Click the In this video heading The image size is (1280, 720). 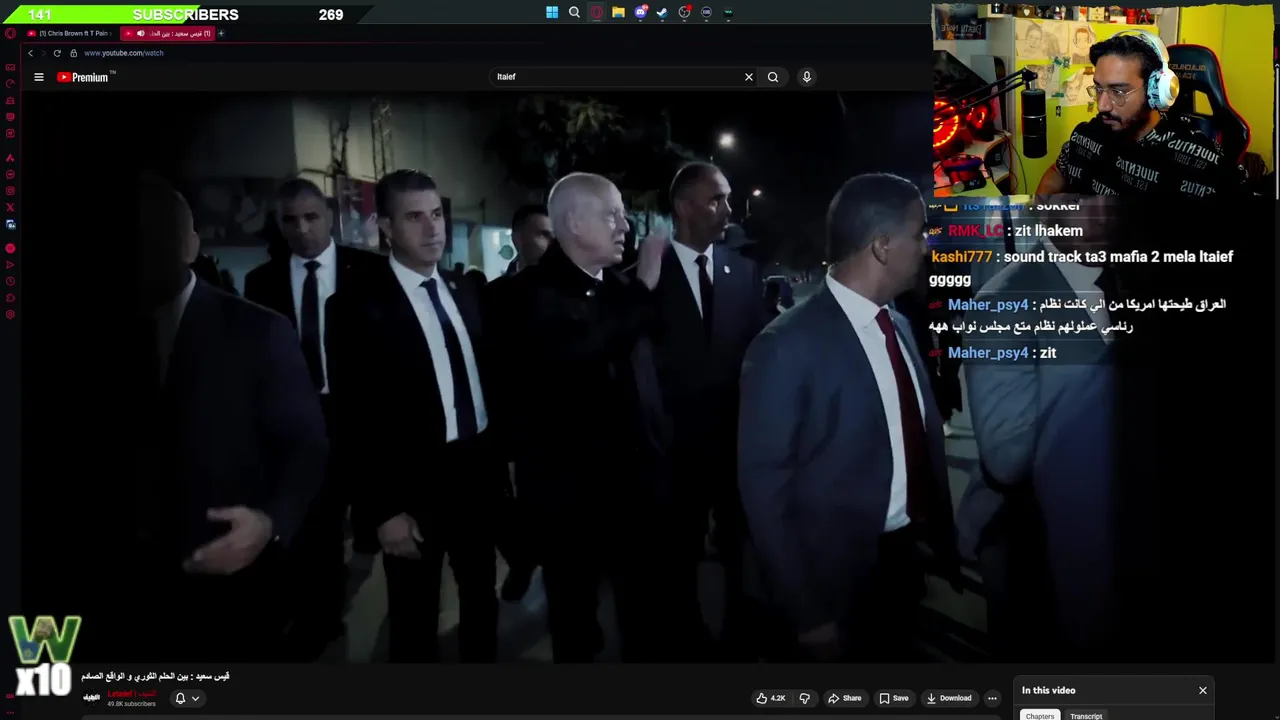click(x=1048, y=690)
